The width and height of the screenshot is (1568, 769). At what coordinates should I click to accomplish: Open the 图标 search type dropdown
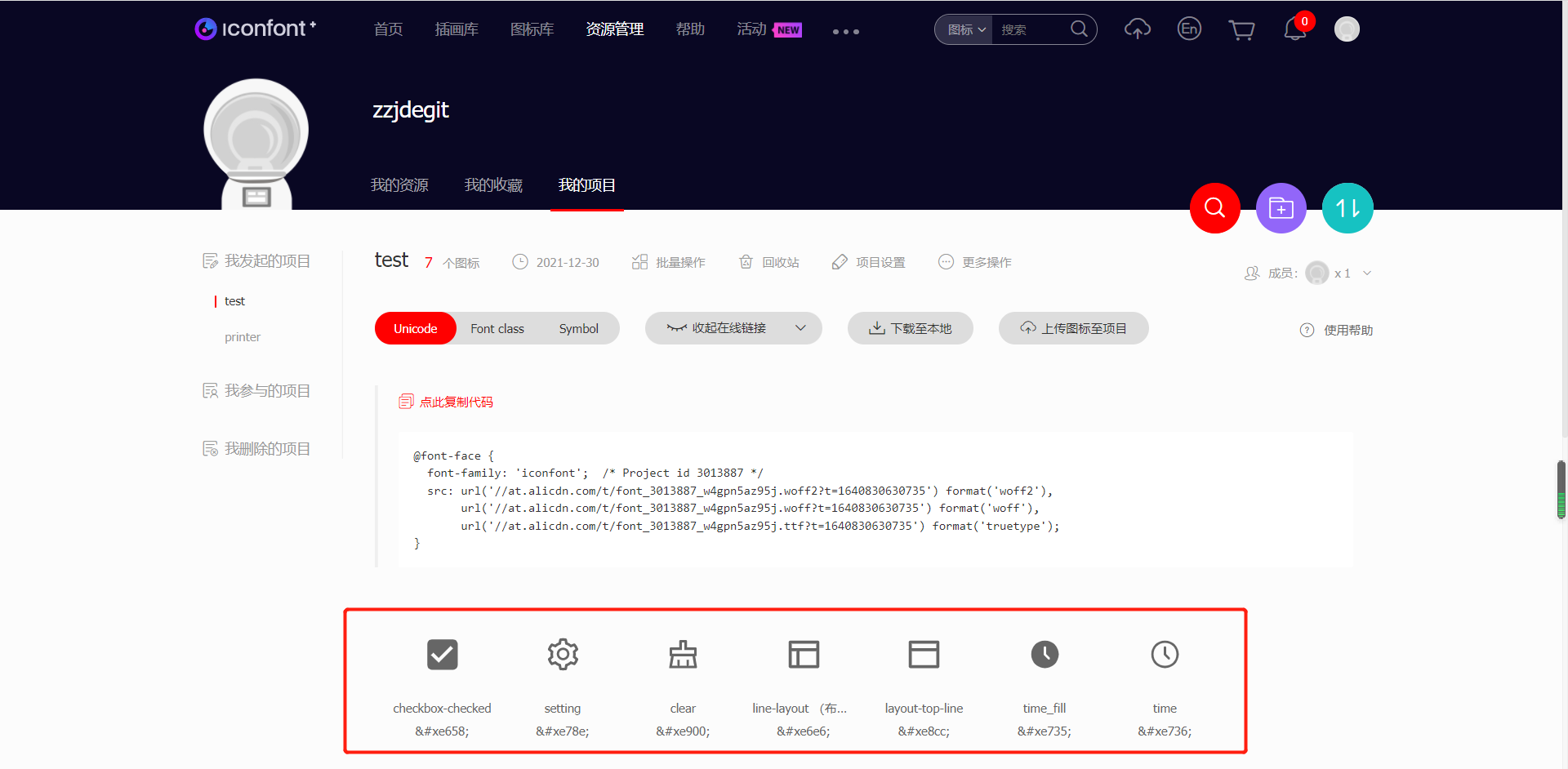pos(964,29)
